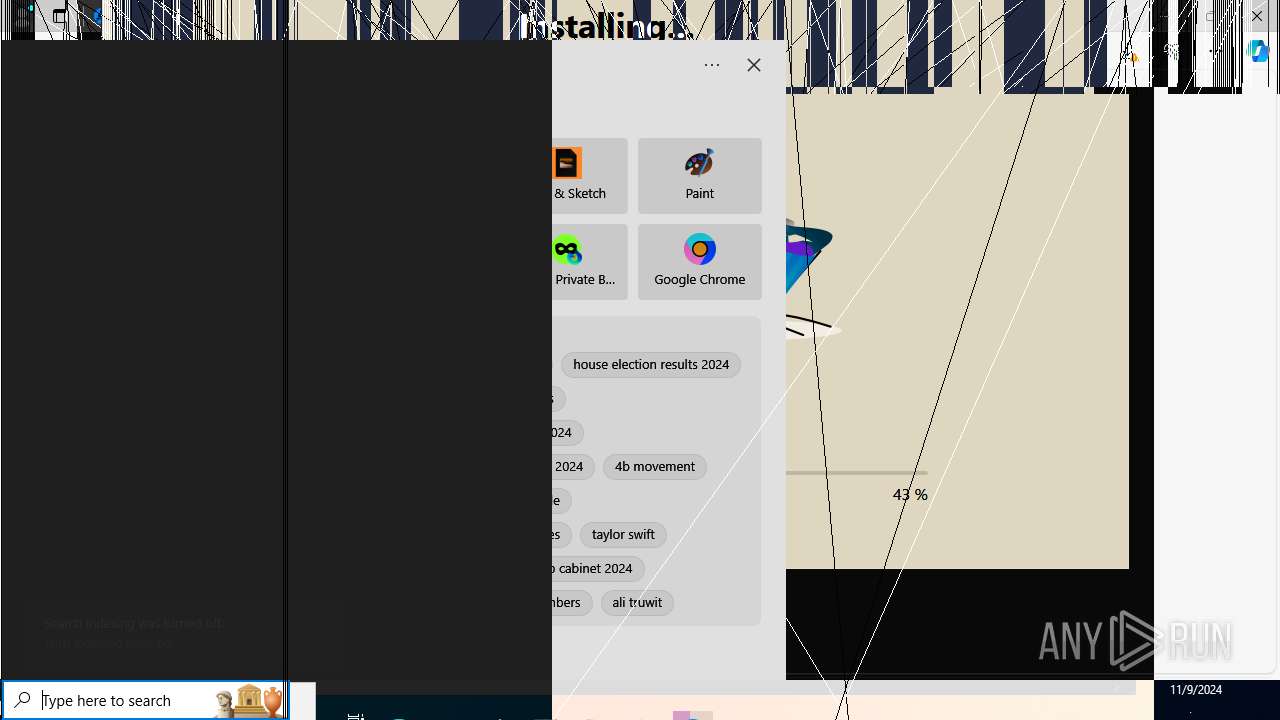
Task: Click the installer progress bar
Action: pyautogui.click(x=857, y=473)
